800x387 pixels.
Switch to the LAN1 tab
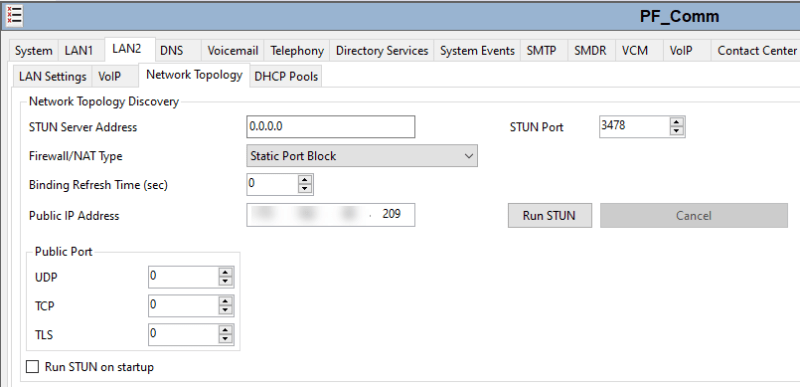79,51
